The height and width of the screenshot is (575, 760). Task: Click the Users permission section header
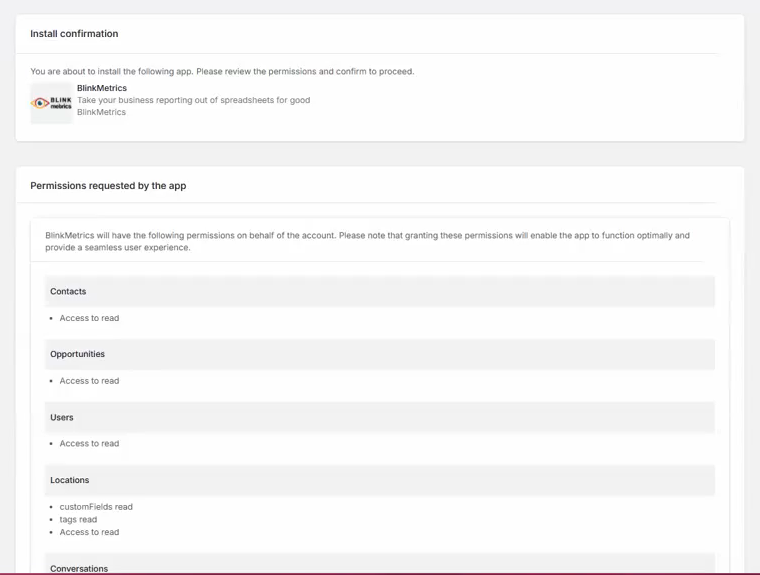click(380, 417)
